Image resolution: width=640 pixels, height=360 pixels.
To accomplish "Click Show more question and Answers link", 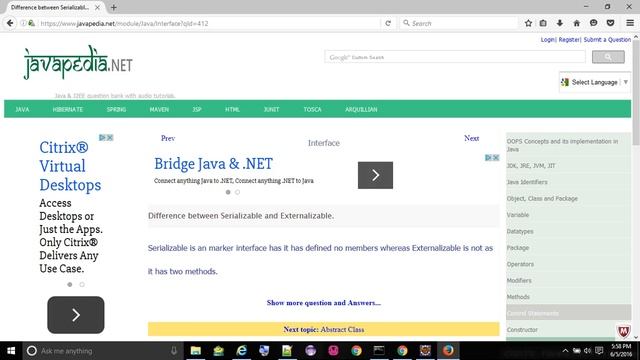I will point(324,303).
